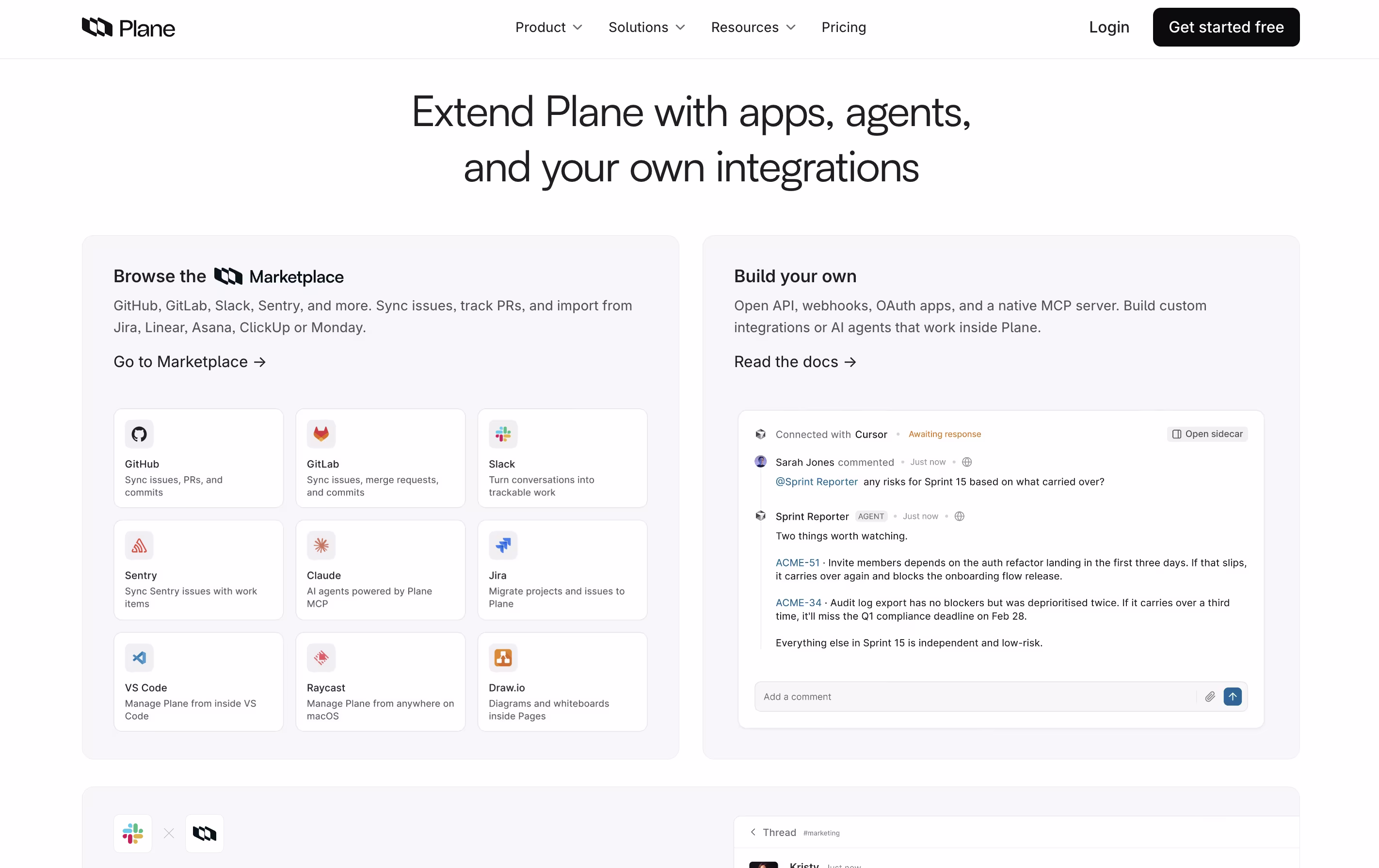Go back using the Thread chevron
Image resolution: width=1379 pixels, height=868 pixels.
coord(753,832)
